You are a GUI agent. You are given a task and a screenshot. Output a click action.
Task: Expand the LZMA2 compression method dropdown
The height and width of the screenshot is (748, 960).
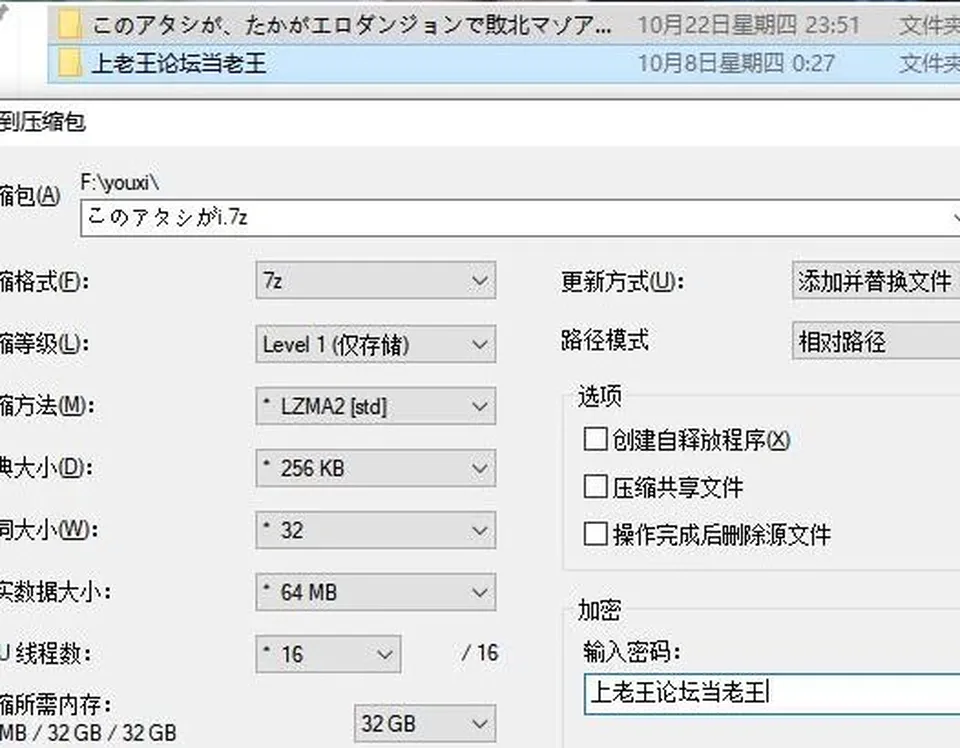click(375, 406)
